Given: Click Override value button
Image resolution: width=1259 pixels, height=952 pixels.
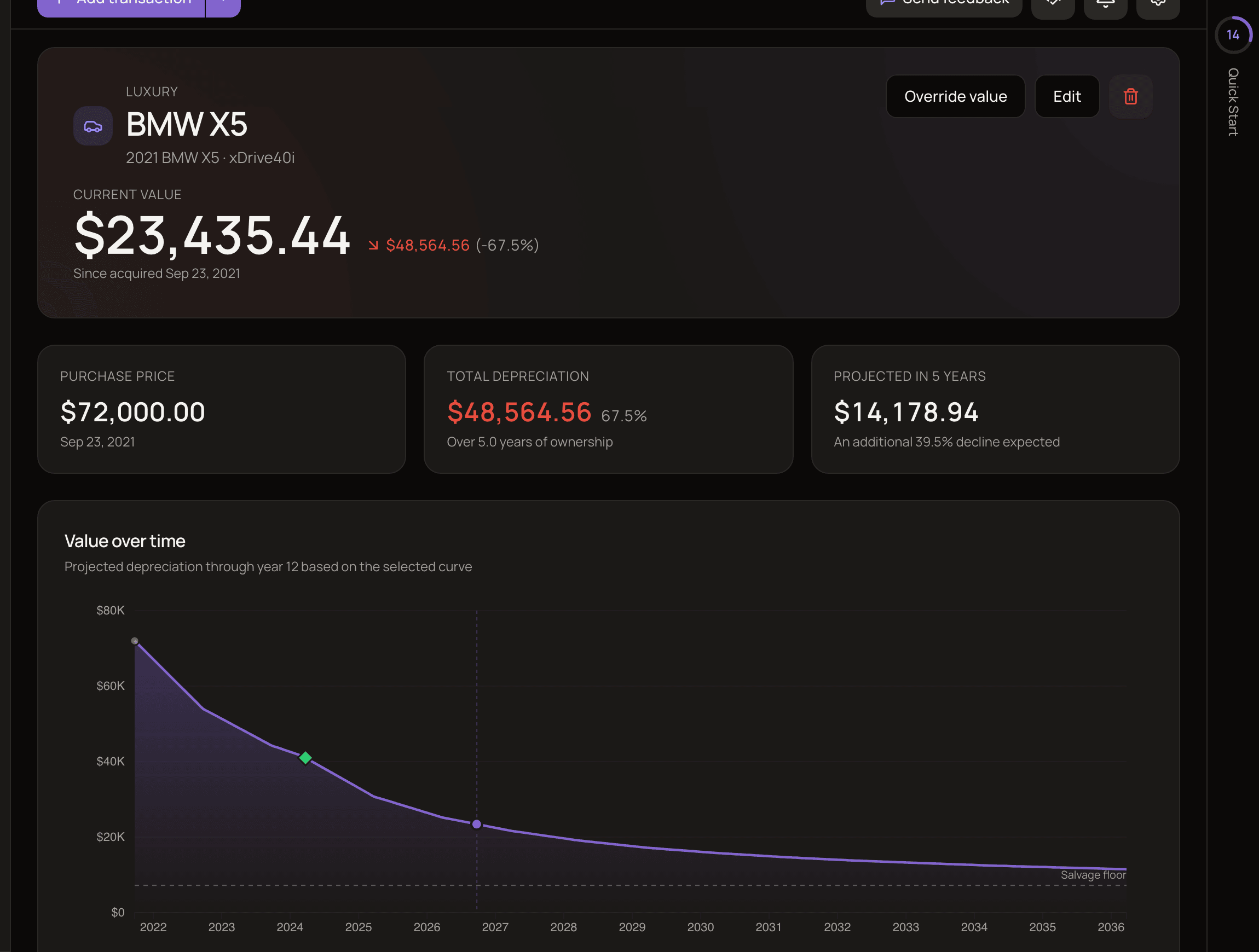Looking at the screenshot, I should tap(955, 96).
